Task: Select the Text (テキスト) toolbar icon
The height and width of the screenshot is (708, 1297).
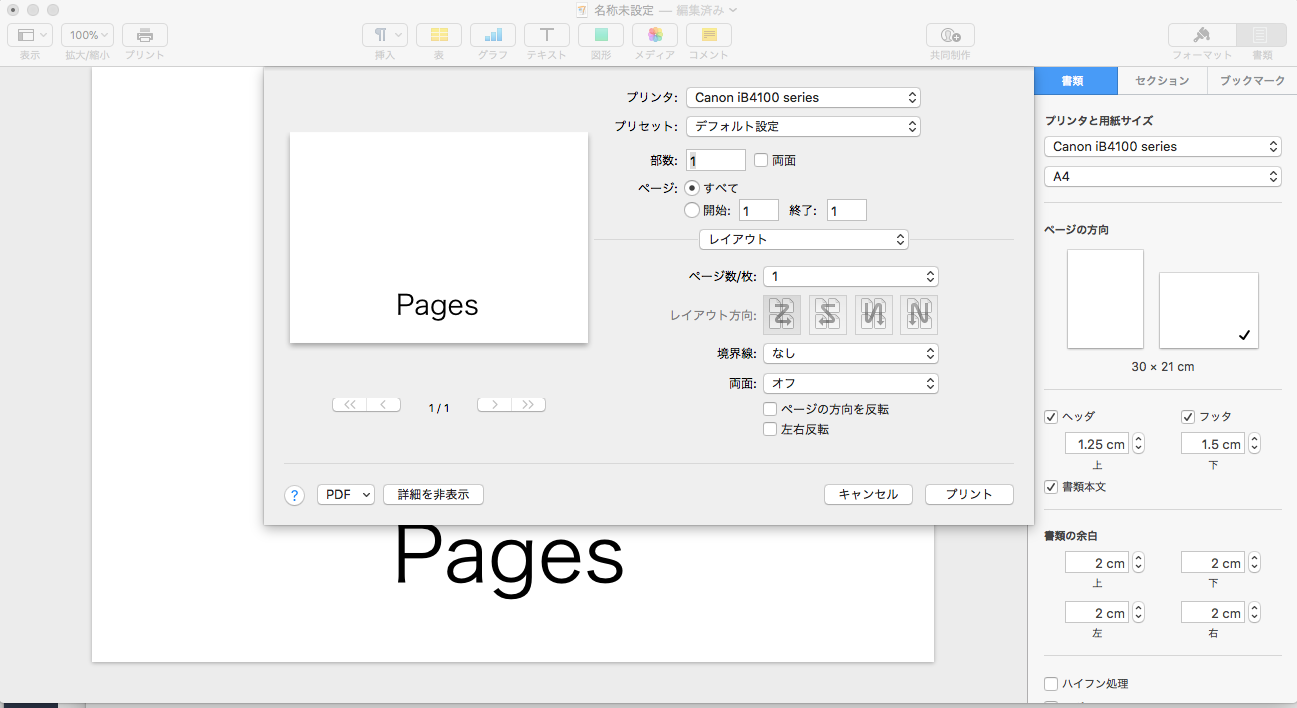Action: pos(547,35)
